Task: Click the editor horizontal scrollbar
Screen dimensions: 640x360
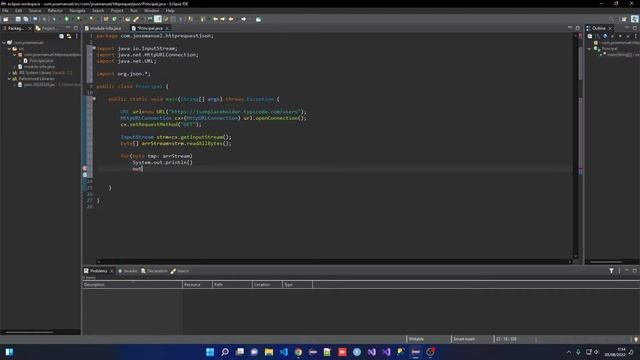Action: pos(334,262)
